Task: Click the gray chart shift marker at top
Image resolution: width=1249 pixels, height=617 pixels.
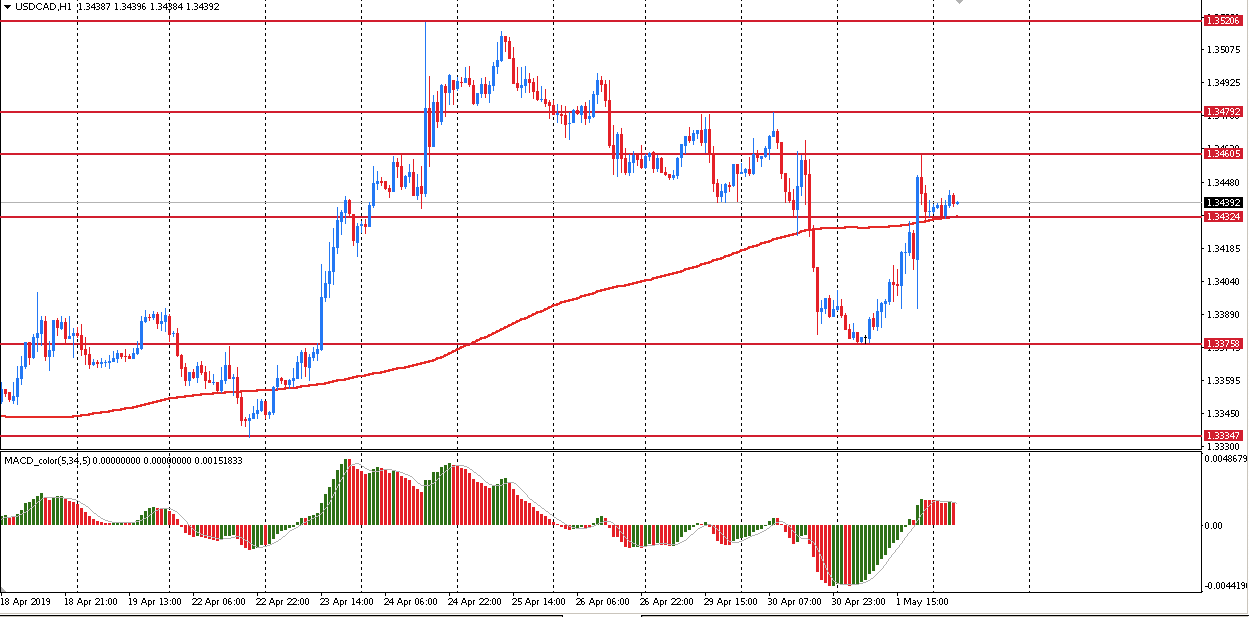Action: click(x=960, y=2)
